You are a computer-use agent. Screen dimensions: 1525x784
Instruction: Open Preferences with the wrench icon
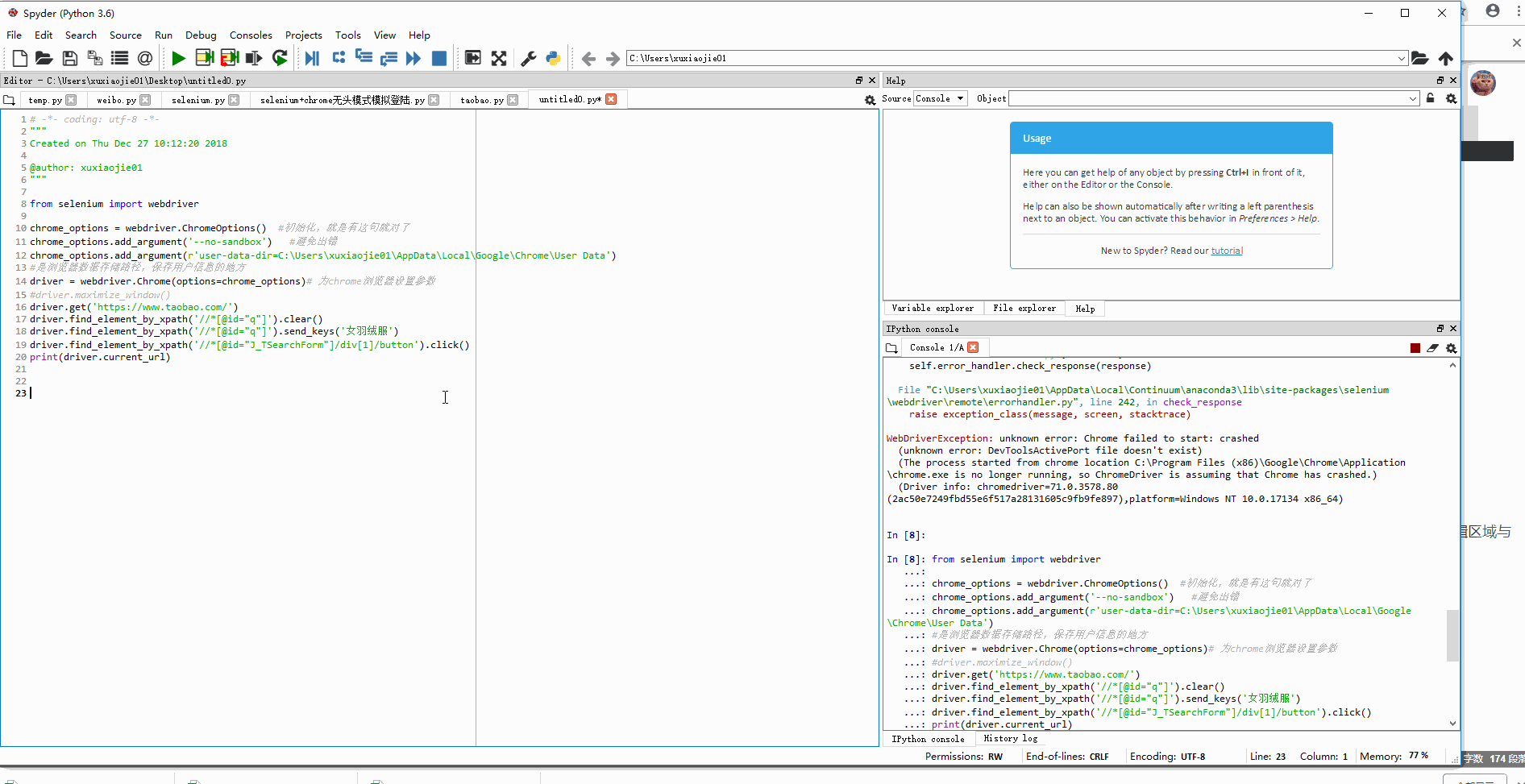click(x=529, y=58)
